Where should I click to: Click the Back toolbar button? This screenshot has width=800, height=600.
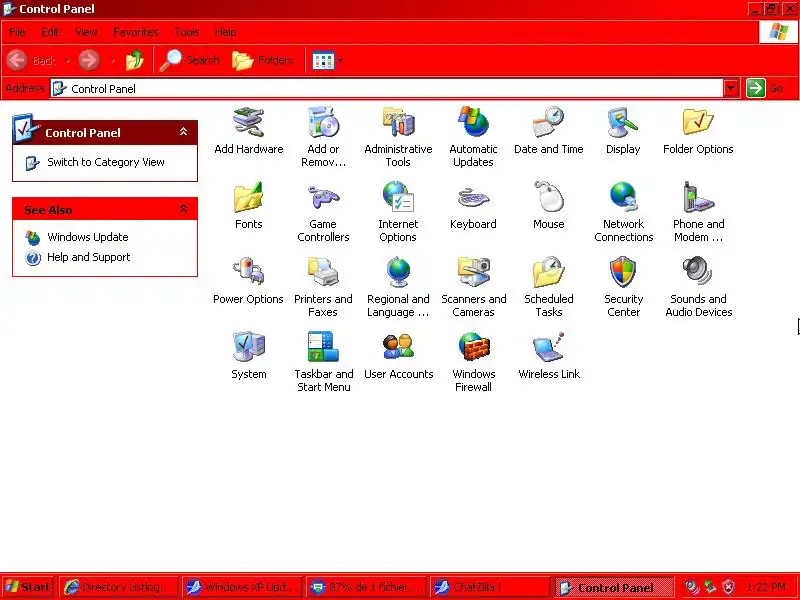(x=31, y=60)
